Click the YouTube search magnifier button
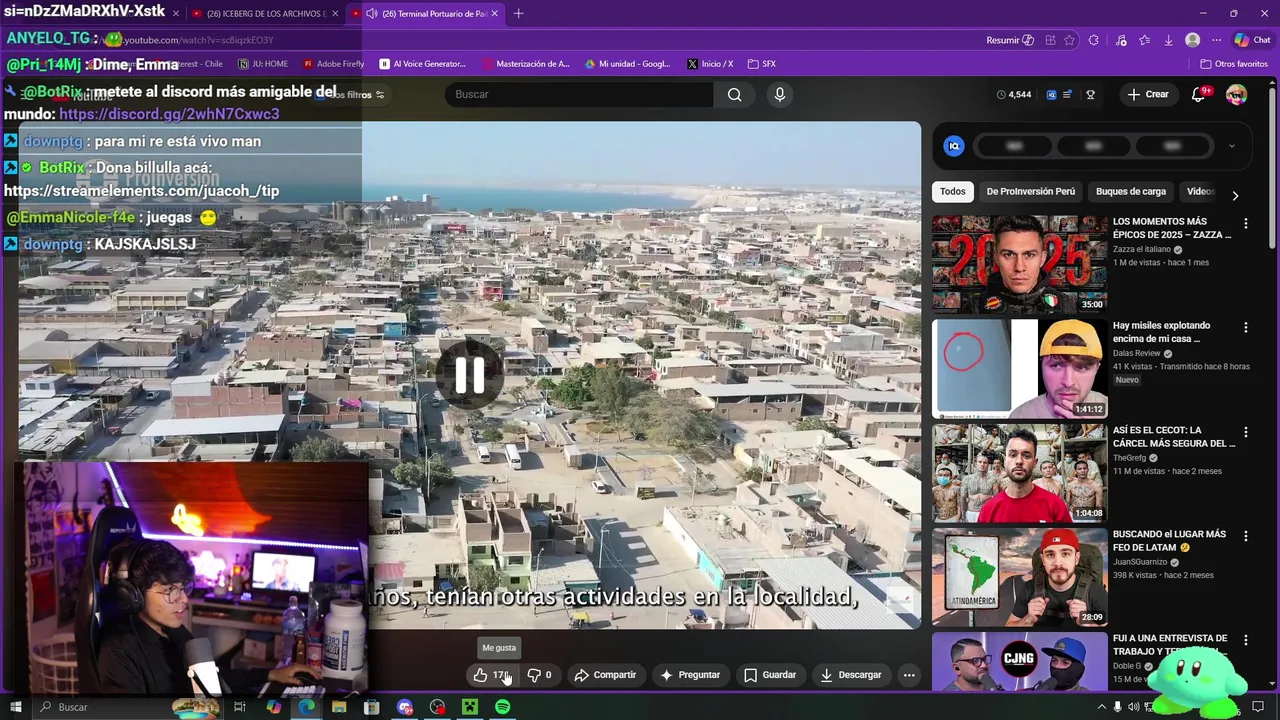 click(x=735, y=94)
